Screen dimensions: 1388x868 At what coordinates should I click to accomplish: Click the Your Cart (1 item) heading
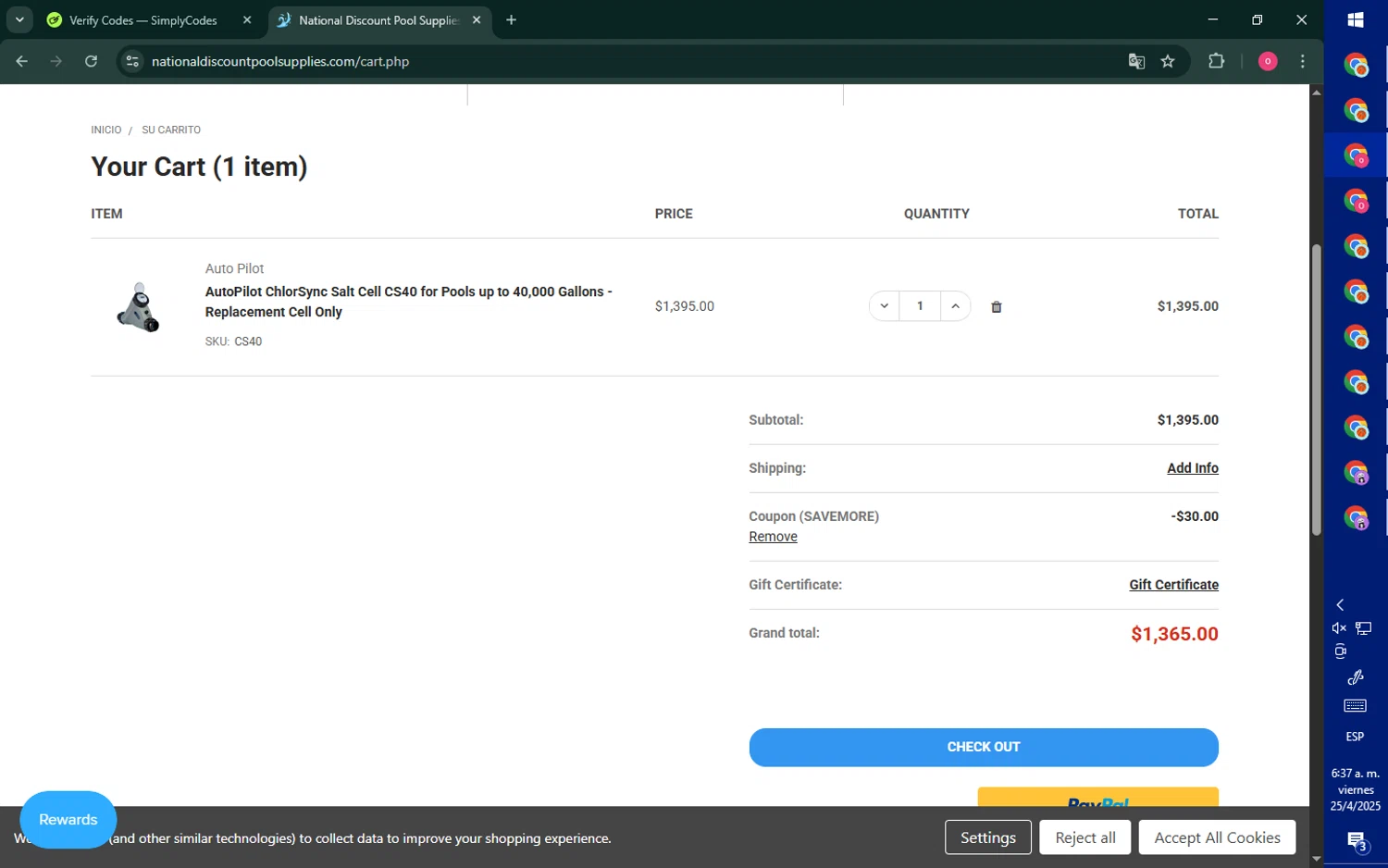(199, 167)
